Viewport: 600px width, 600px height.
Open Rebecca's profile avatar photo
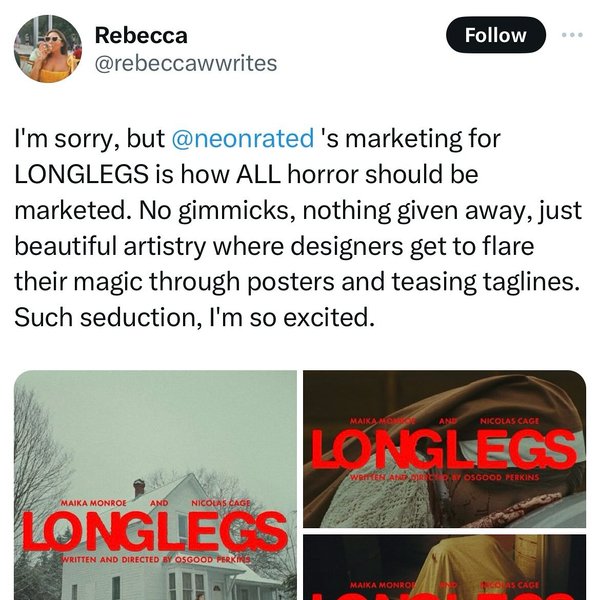pos(48,48)
